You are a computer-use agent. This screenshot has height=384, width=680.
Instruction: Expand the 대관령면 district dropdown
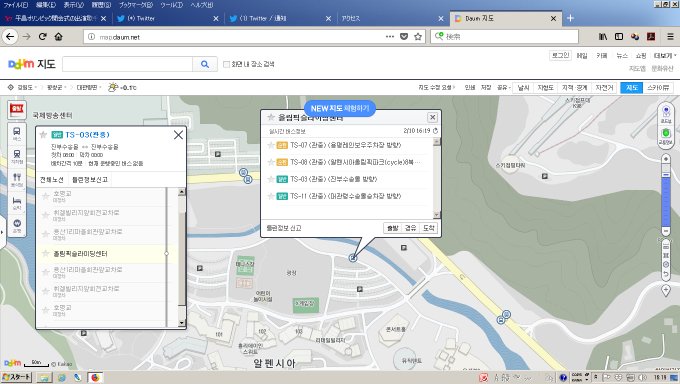coord(89,88)
